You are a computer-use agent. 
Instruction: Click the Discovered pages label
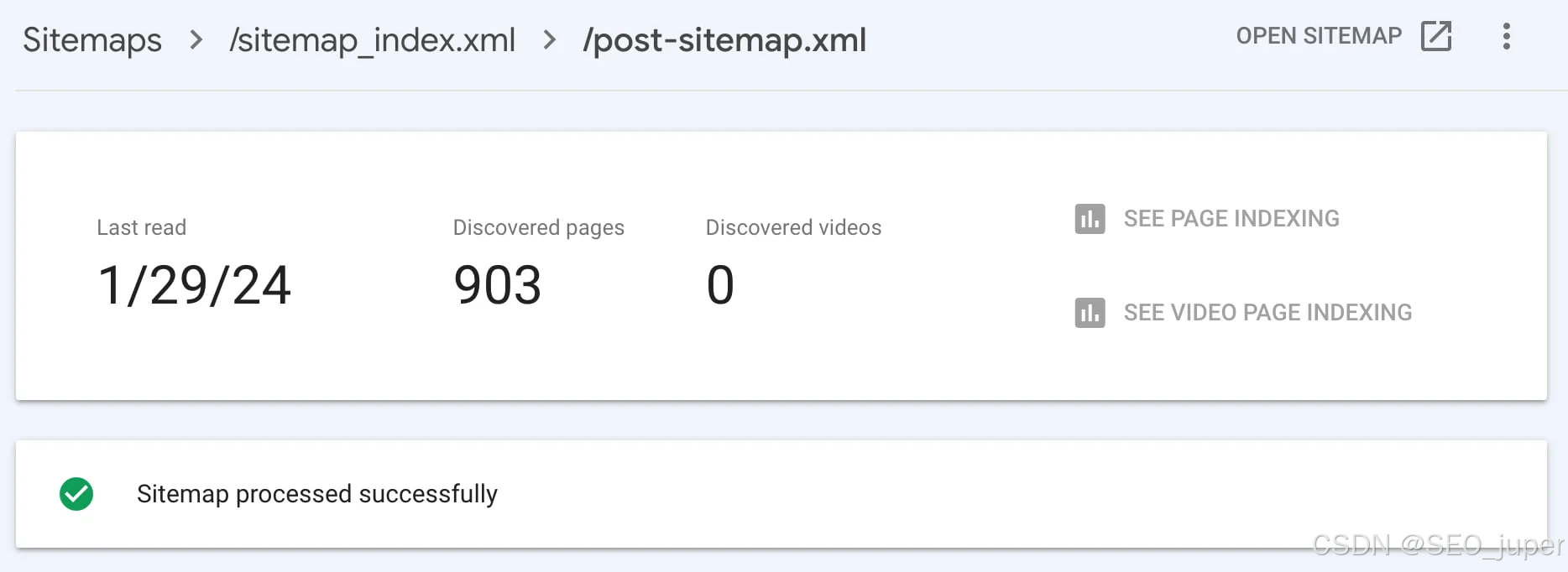(x=539, y=228)
